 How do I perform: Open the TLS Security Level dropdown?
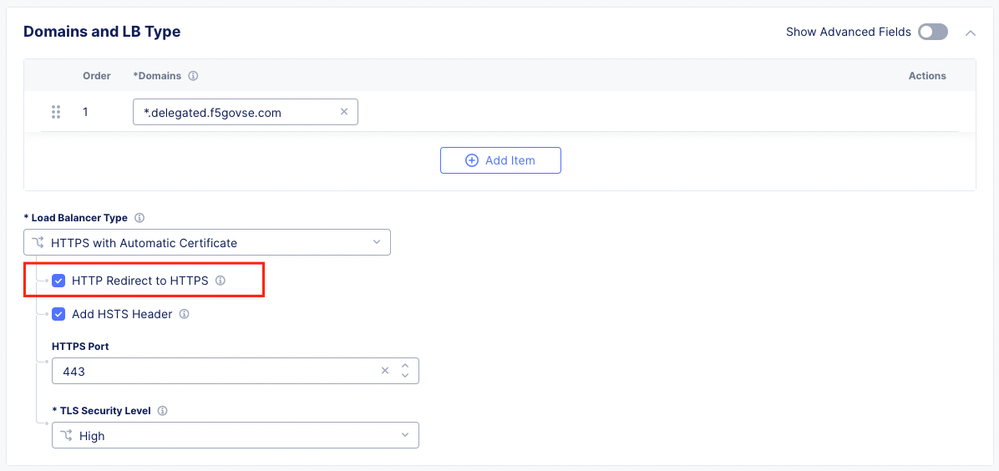click(235, 436)
